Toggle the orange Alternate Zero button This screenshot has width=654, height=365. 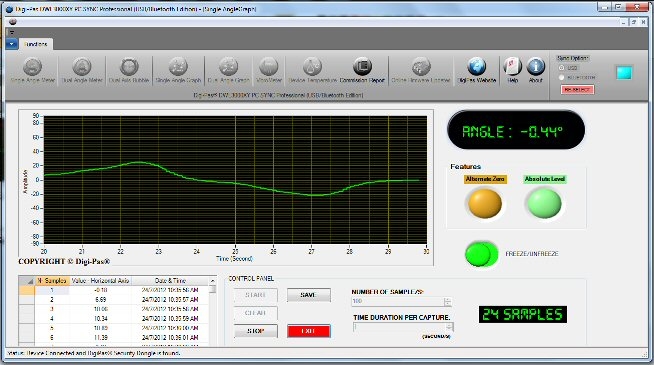pos(485,203)
